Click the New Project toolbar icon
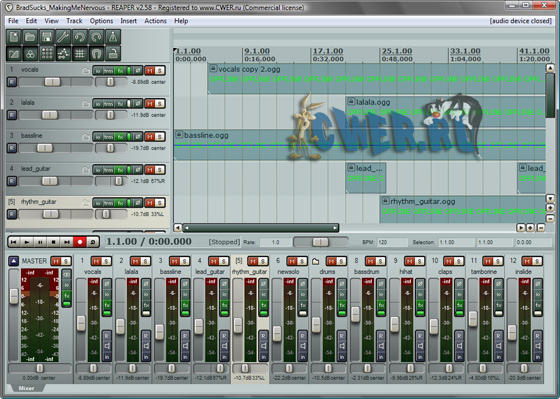Screen dimensions: 560x399 tap(14, 37)
